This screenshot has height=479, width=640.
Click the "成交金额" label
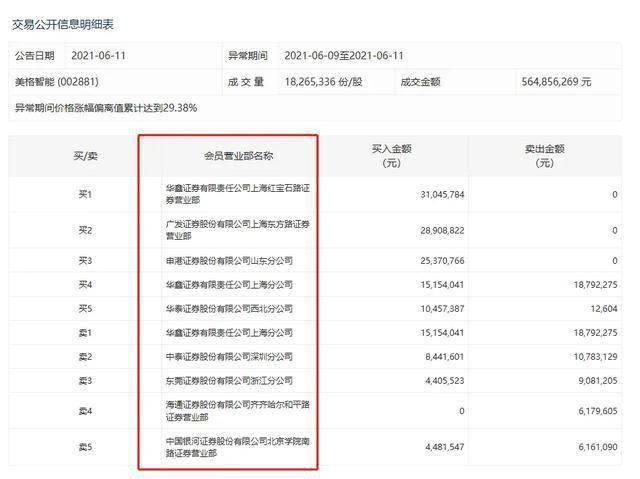point(420,82)
